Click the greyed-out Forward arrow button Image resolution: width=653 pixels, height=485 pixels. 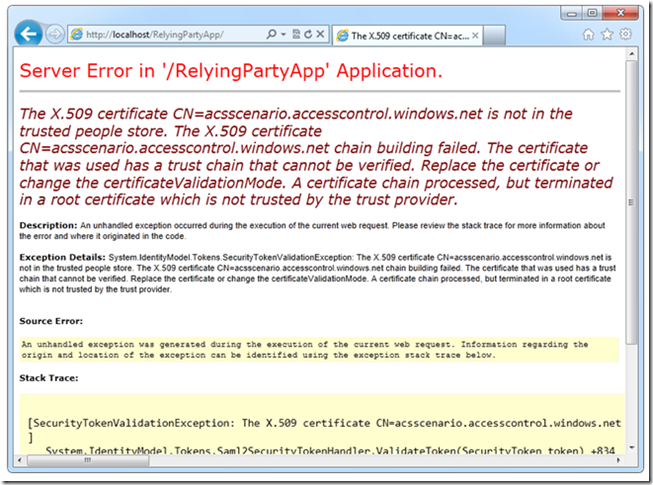(x=55, y=34)
